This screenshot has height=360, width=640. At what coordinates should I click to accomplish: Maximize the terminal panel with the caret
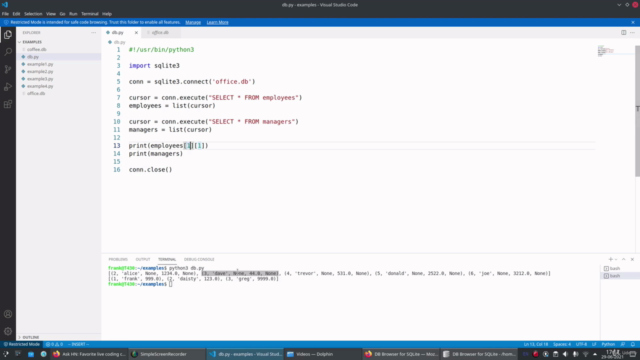(x=623, y=259)
